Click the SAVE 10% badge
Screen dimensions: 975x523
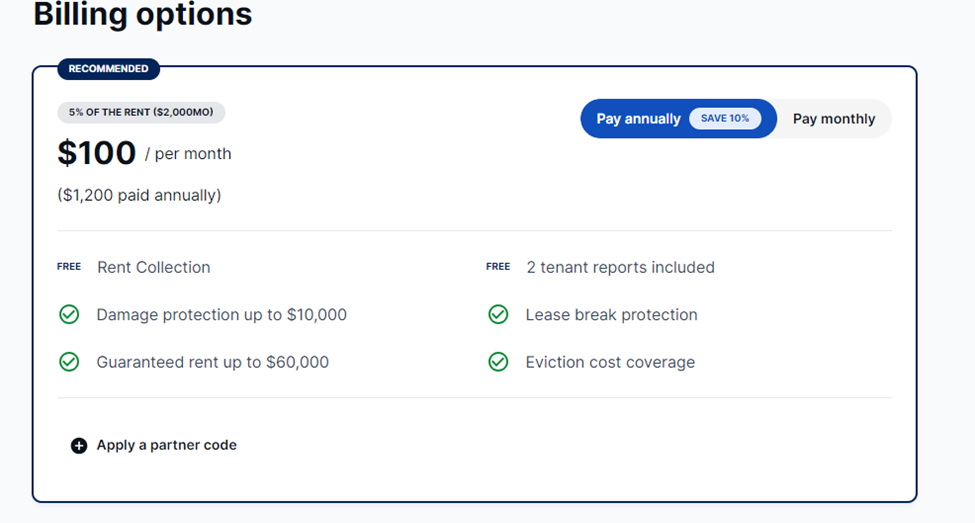[x=725, y=118]
